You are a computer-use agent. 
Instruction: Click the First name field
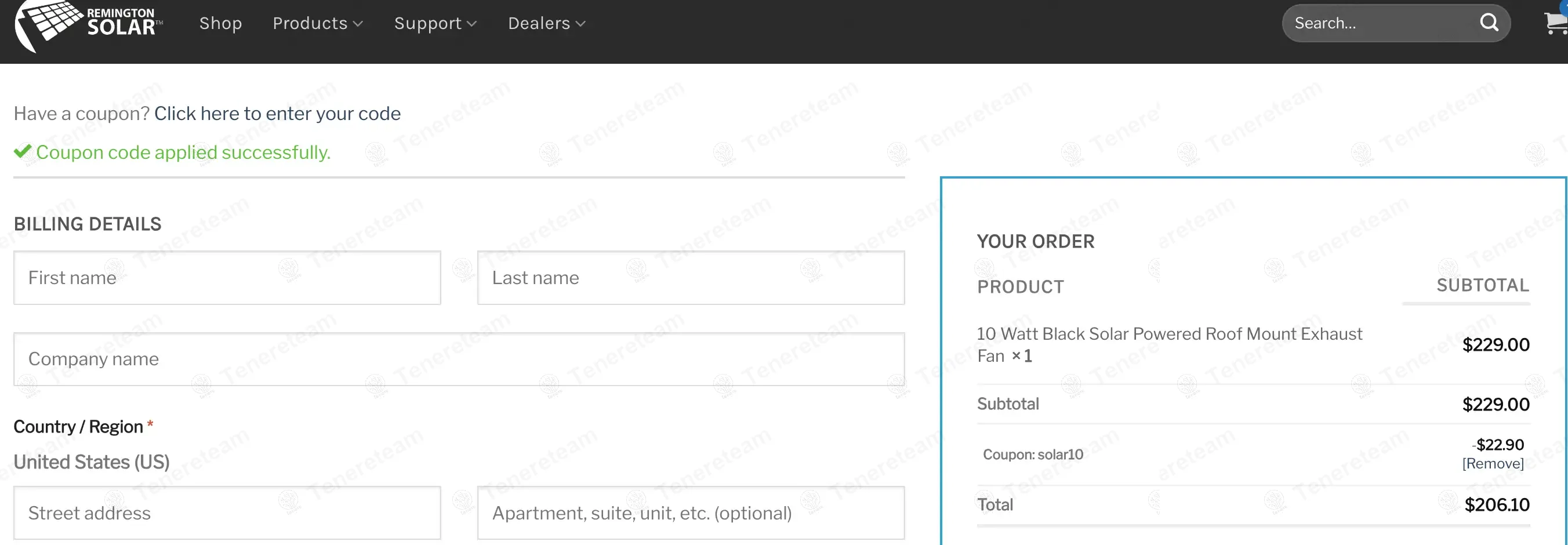click(x=227, y=278)
